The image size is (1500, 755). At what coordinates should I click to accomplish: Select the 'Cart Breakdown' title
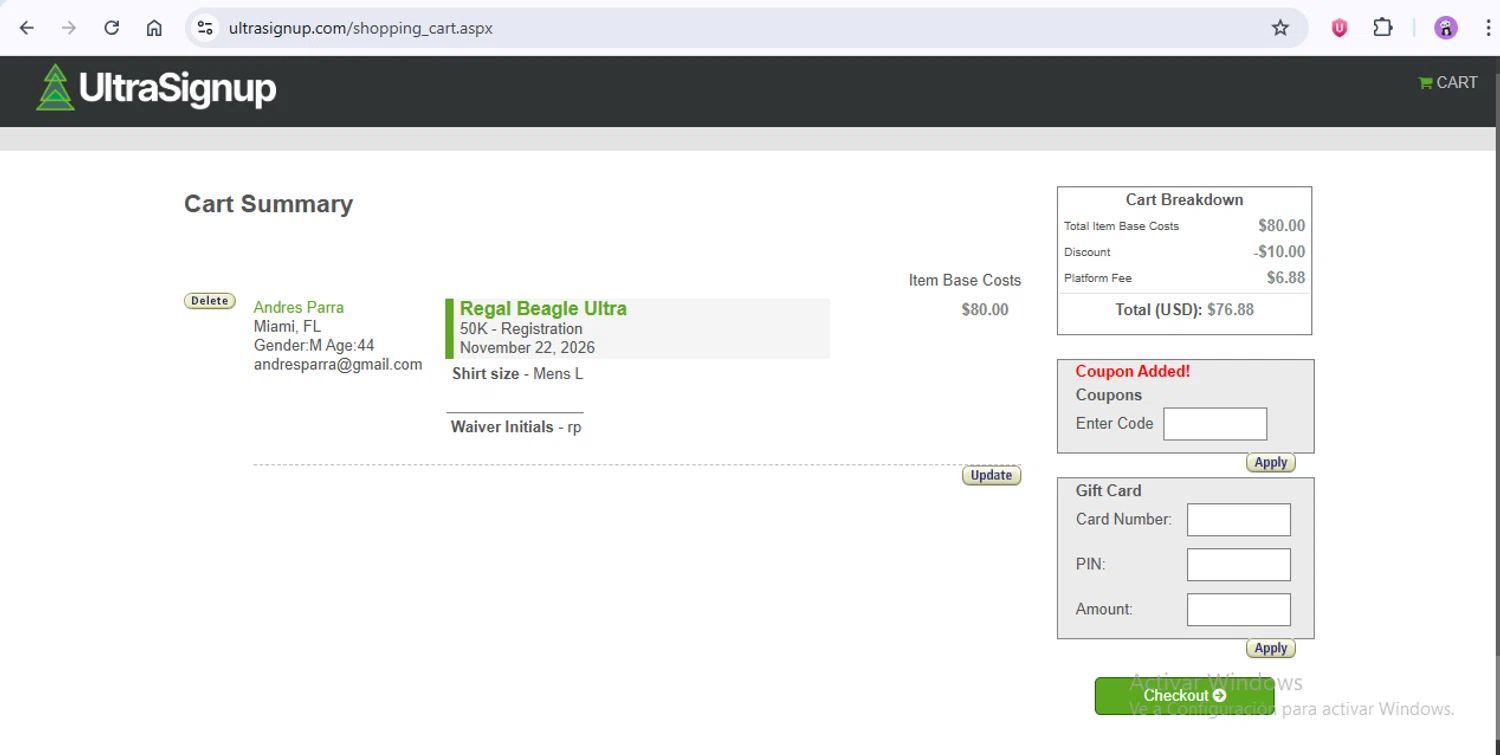coord(1185,200)
